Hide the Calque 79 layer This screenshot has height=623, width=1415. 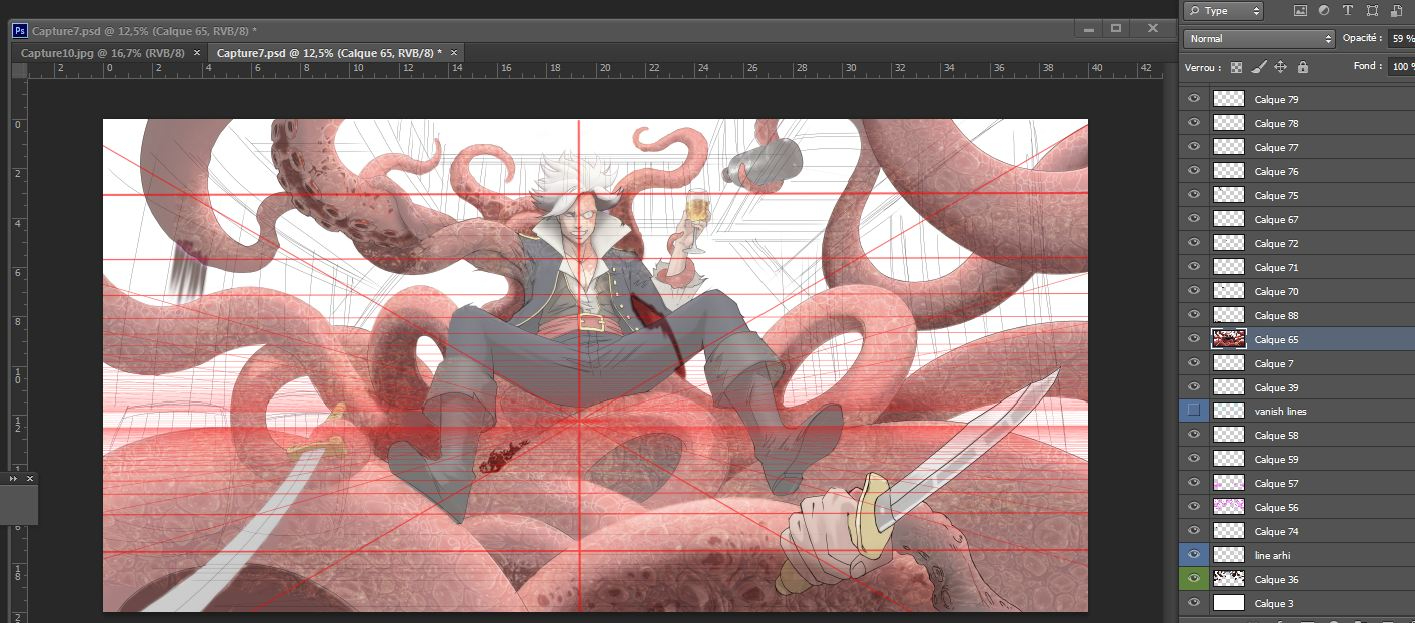click(1193, 99)
